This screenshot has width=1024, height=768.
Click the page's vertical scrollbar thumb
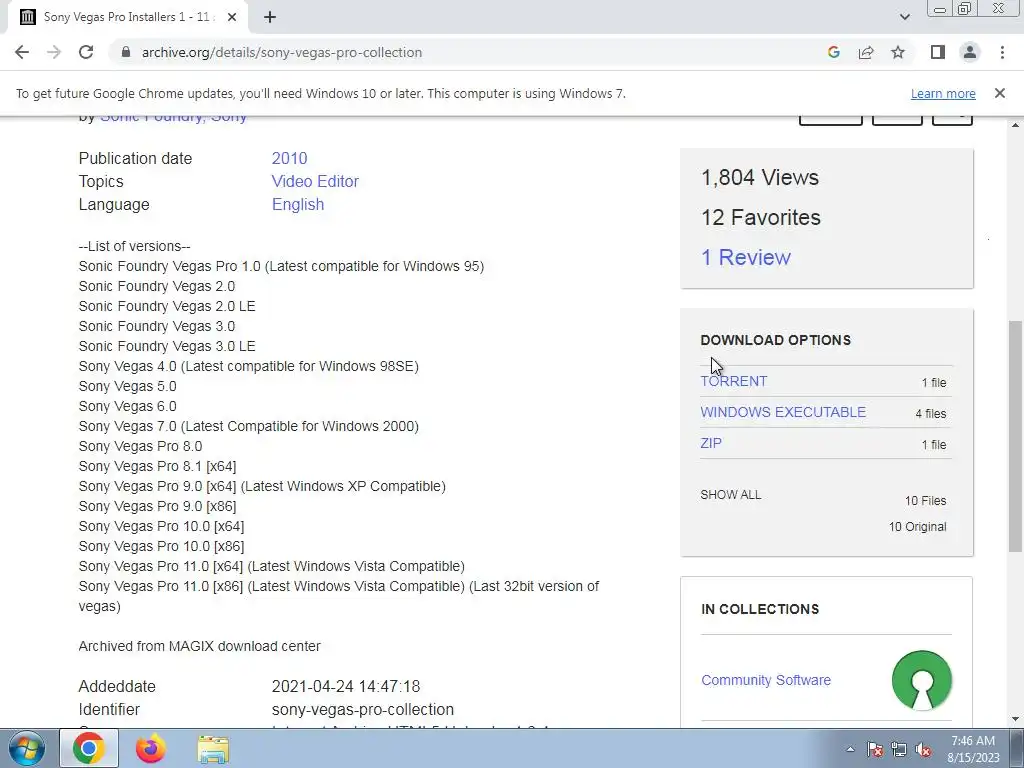point(1016,435)
